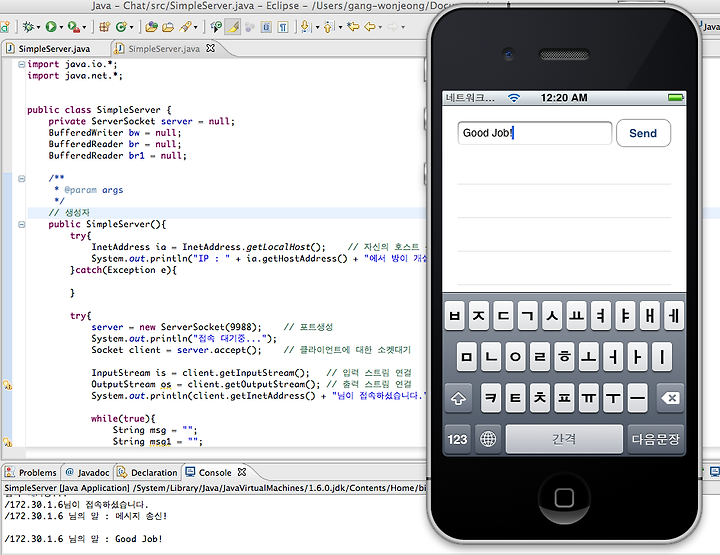Image resolution: width=720 pixels, height=555 pixels.
Task: Tap the Send button on the iPhone
Action: tap(643, 133)
